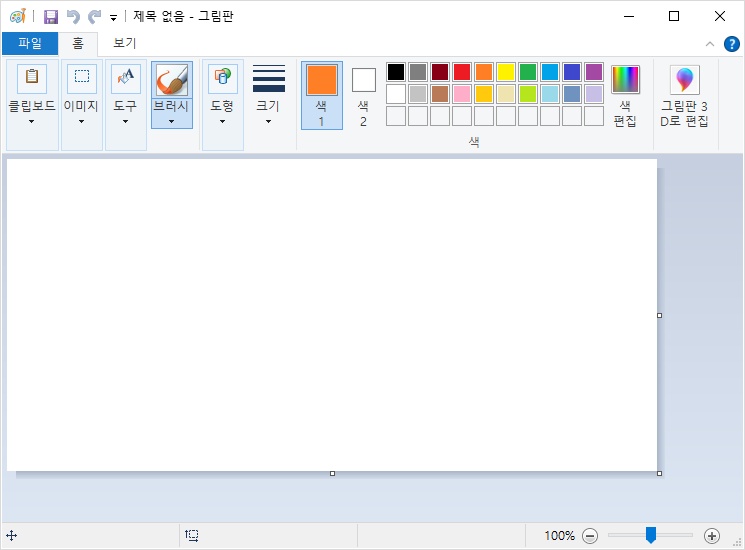This screenshot has height=550, width=745.
Task: Click the 크기 line thickness icon
Action: (x=269, y=78)
